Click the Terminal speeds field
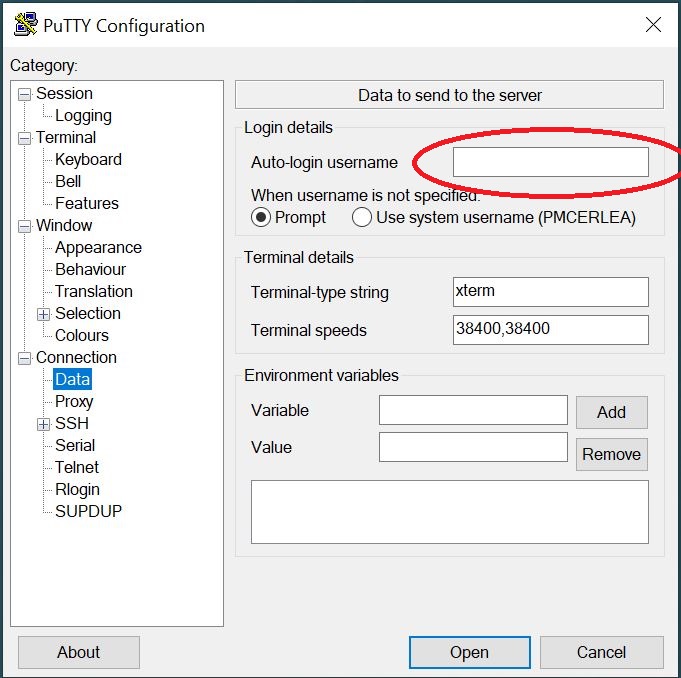Viewport: 681px width, 678px height. [x=551, y=330]
